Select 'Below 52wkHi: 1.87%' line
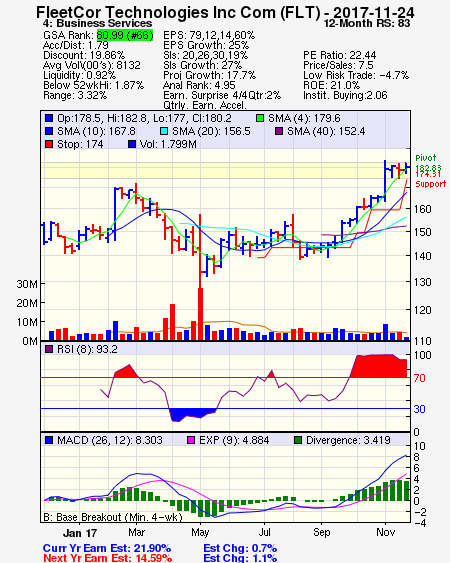 click(93, 85)
